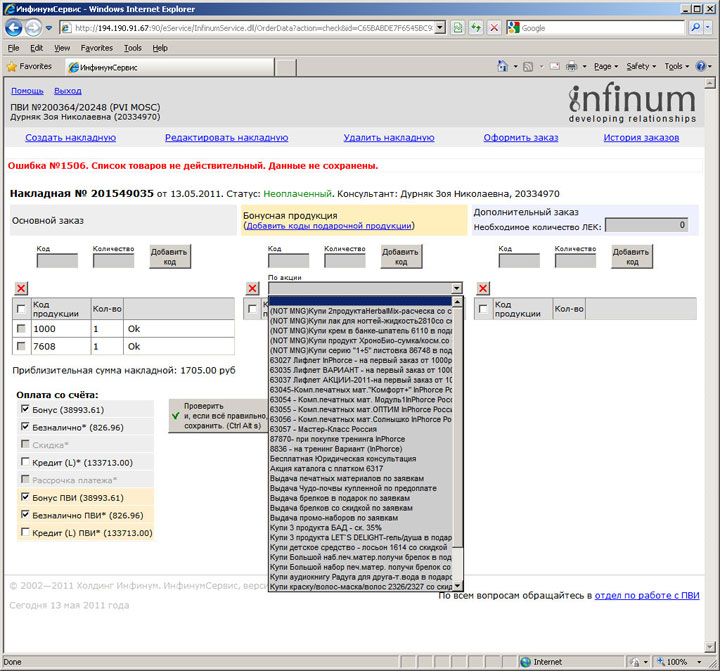The height and width of the screenshot is (671, 720).
Task: Open the Help menu
Action: (x=160, y=48)
